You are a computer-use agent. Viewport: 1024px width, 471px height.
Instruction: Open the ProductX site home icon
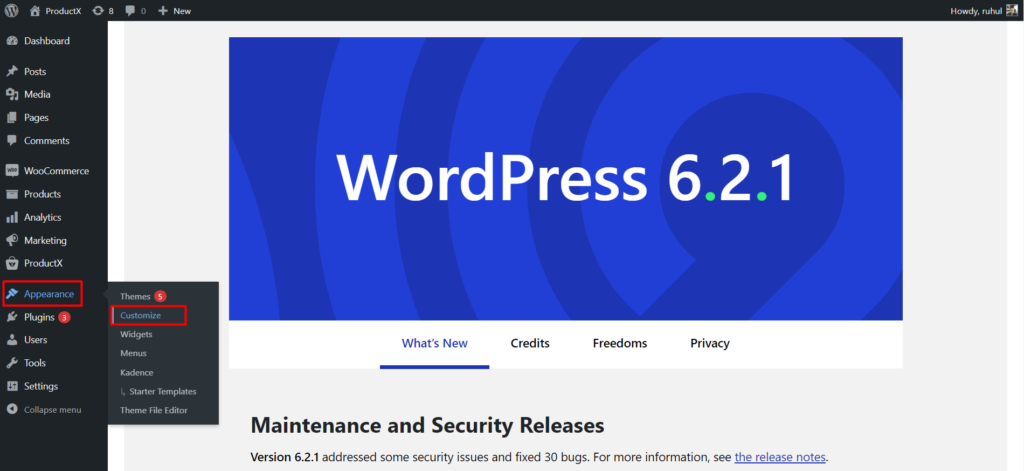[x=35, y=10]
